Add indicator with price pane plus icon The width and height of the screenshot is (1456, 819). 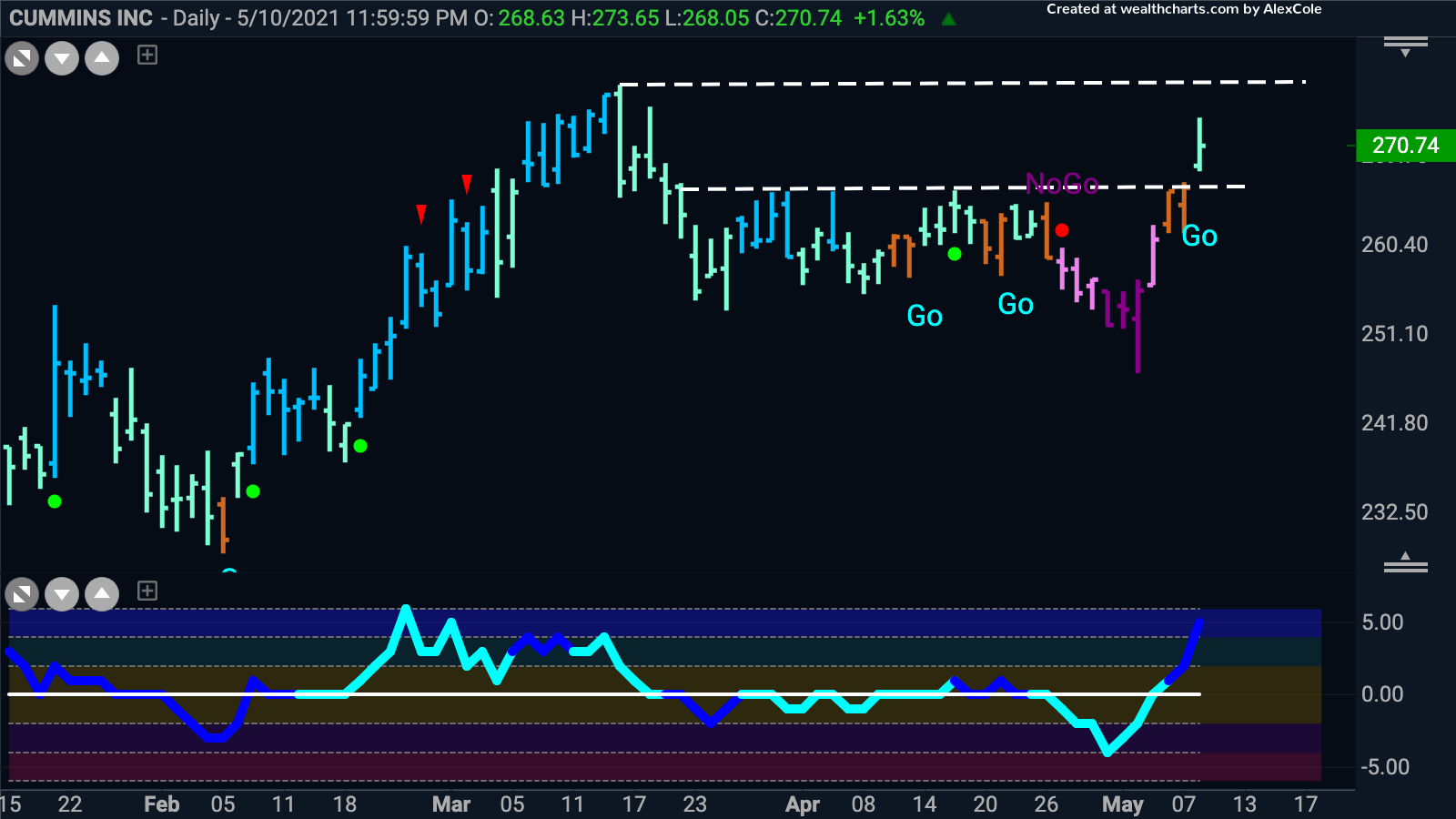click(x=147, y=56)
